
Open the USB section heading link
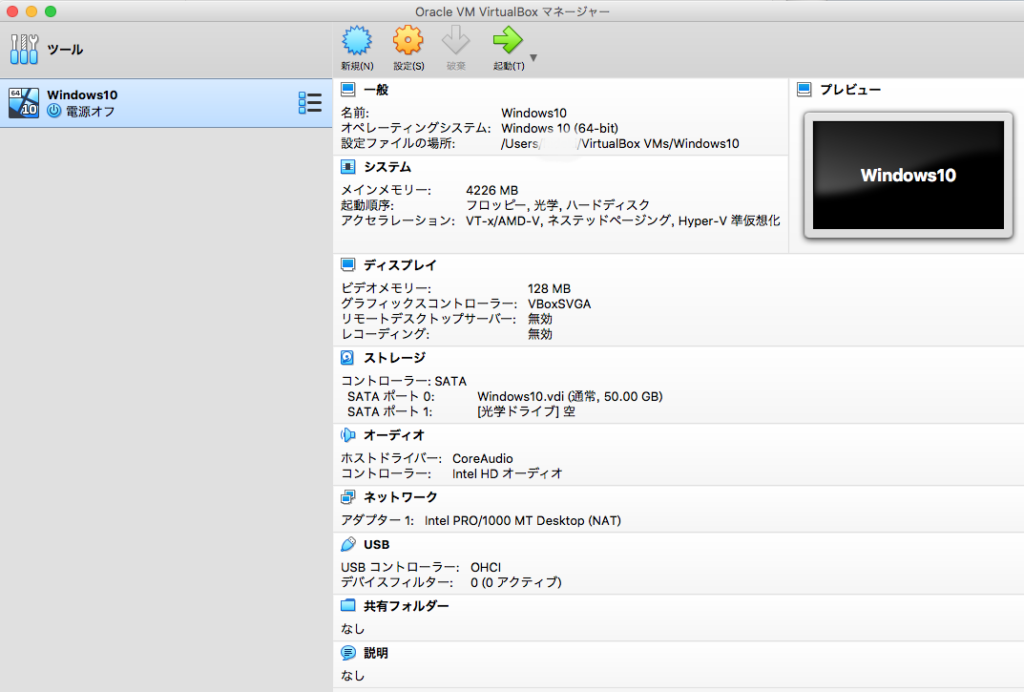(377, 544)
